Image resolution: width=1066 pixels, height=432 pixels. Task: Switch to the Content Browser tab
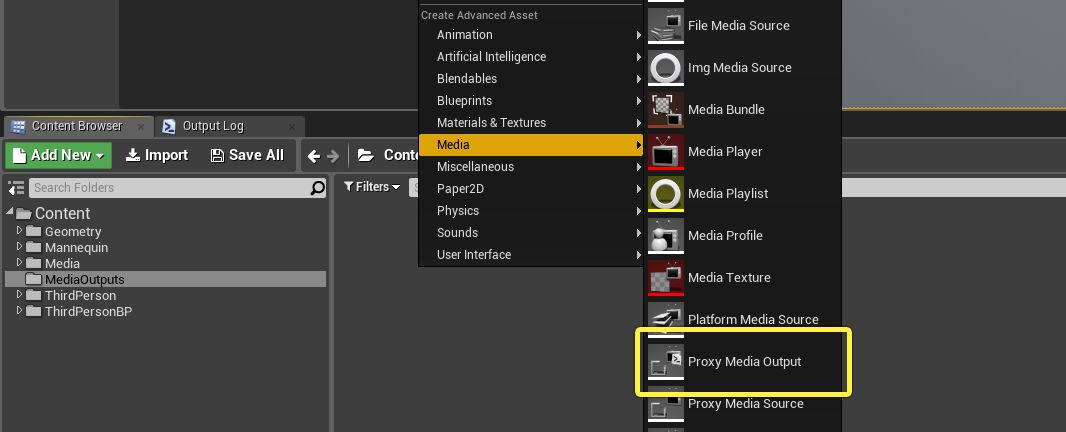coord(77,126)
